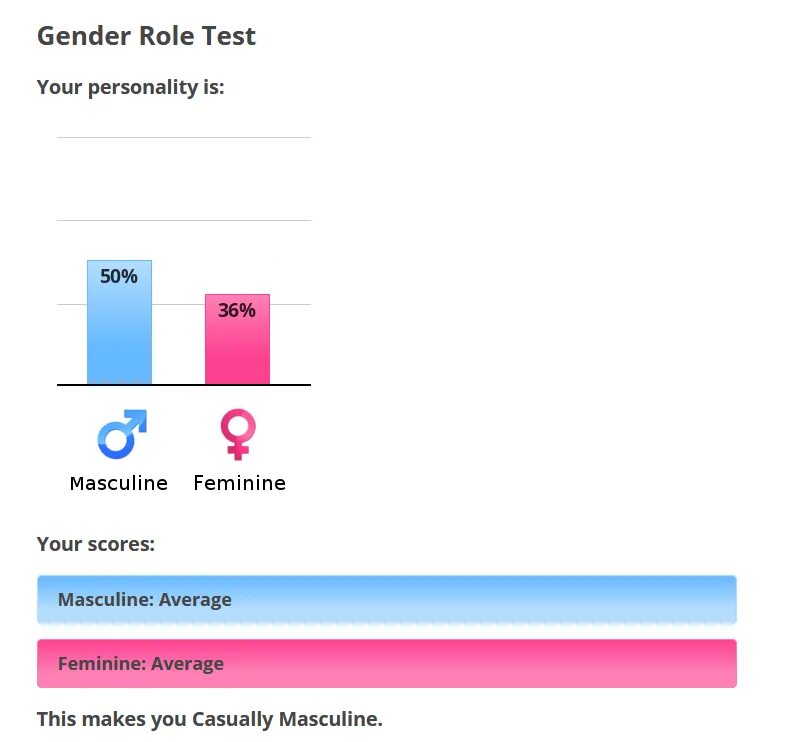Click the pink female symbol icon

[238, 434]
